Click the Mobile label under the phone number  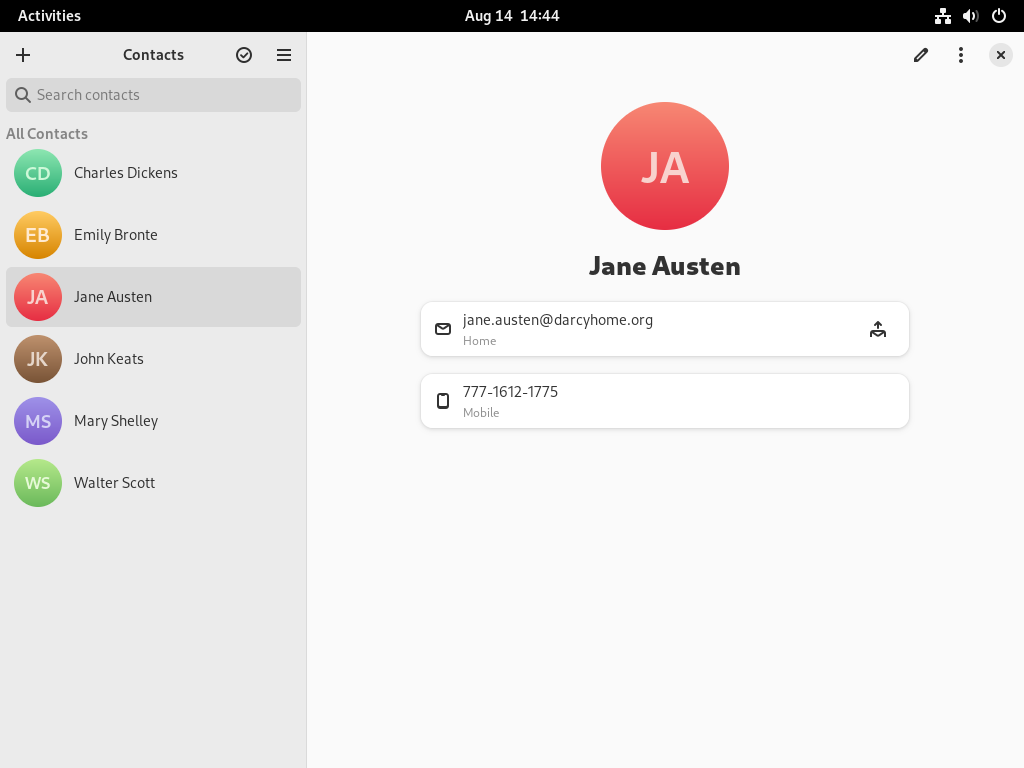481,413
